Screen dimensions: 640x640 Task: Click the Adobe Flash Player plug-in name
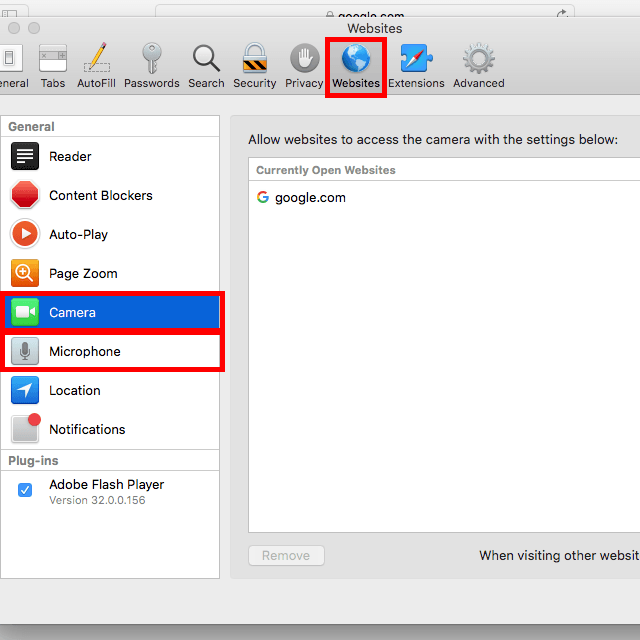point(107,484)
